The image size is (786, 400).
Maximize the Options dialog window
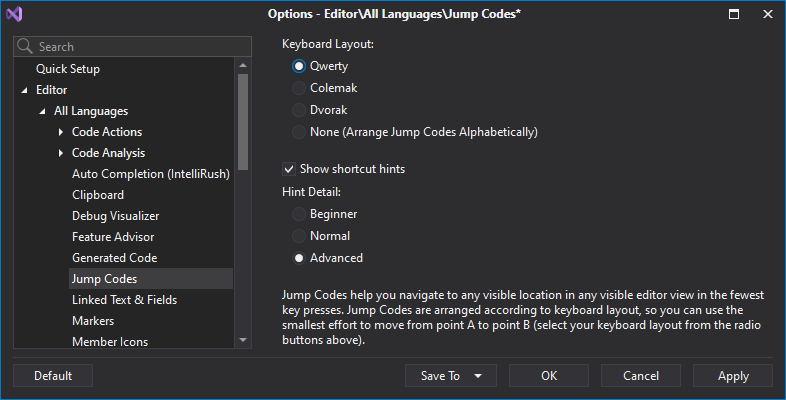tap(734, 14)
